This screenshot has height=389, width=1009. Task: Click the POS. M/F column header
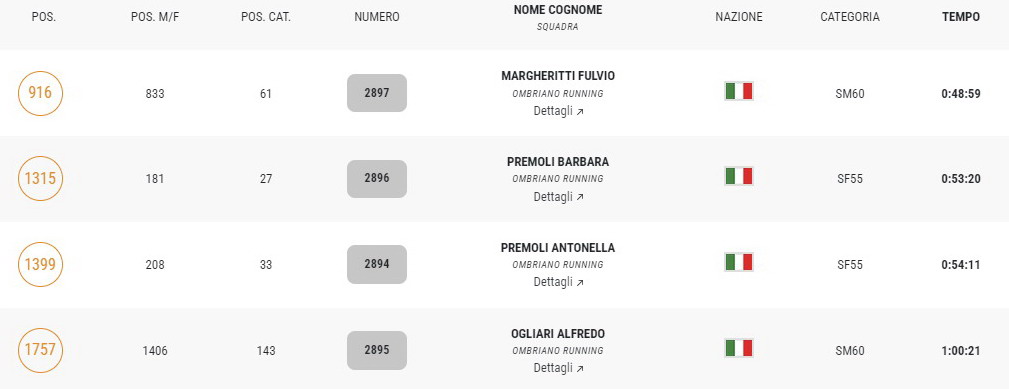[154, 17]
